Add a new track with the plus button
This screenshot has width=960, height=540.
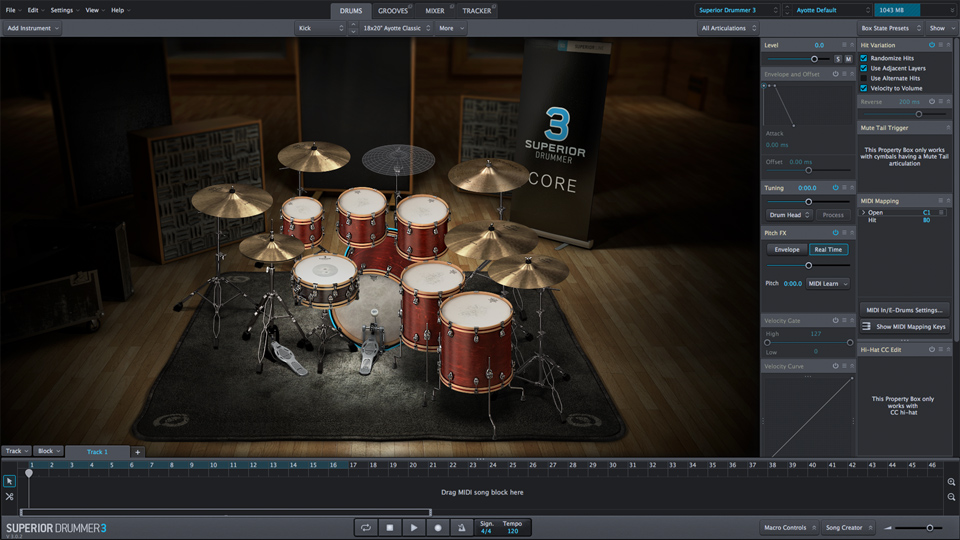[138, 452]
